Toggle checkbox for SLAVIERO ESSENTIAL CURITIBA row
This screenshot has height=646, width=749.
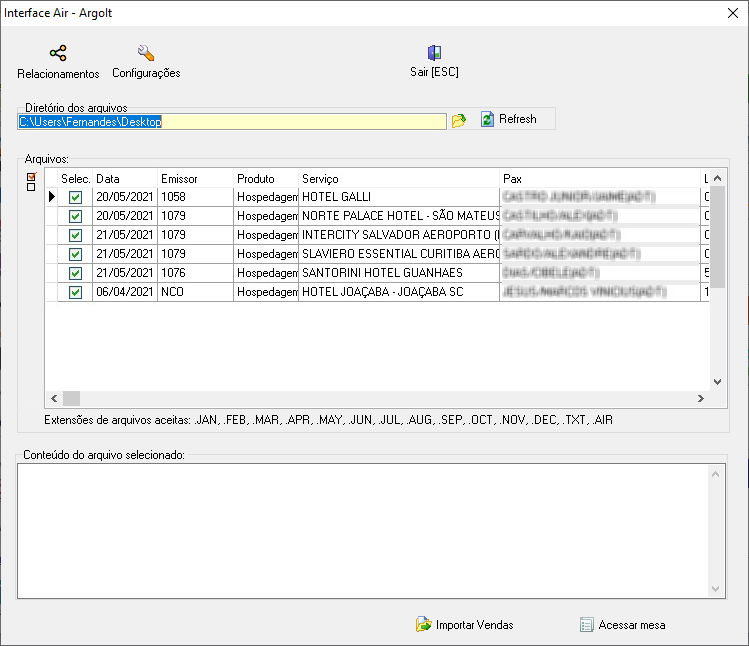75,254
